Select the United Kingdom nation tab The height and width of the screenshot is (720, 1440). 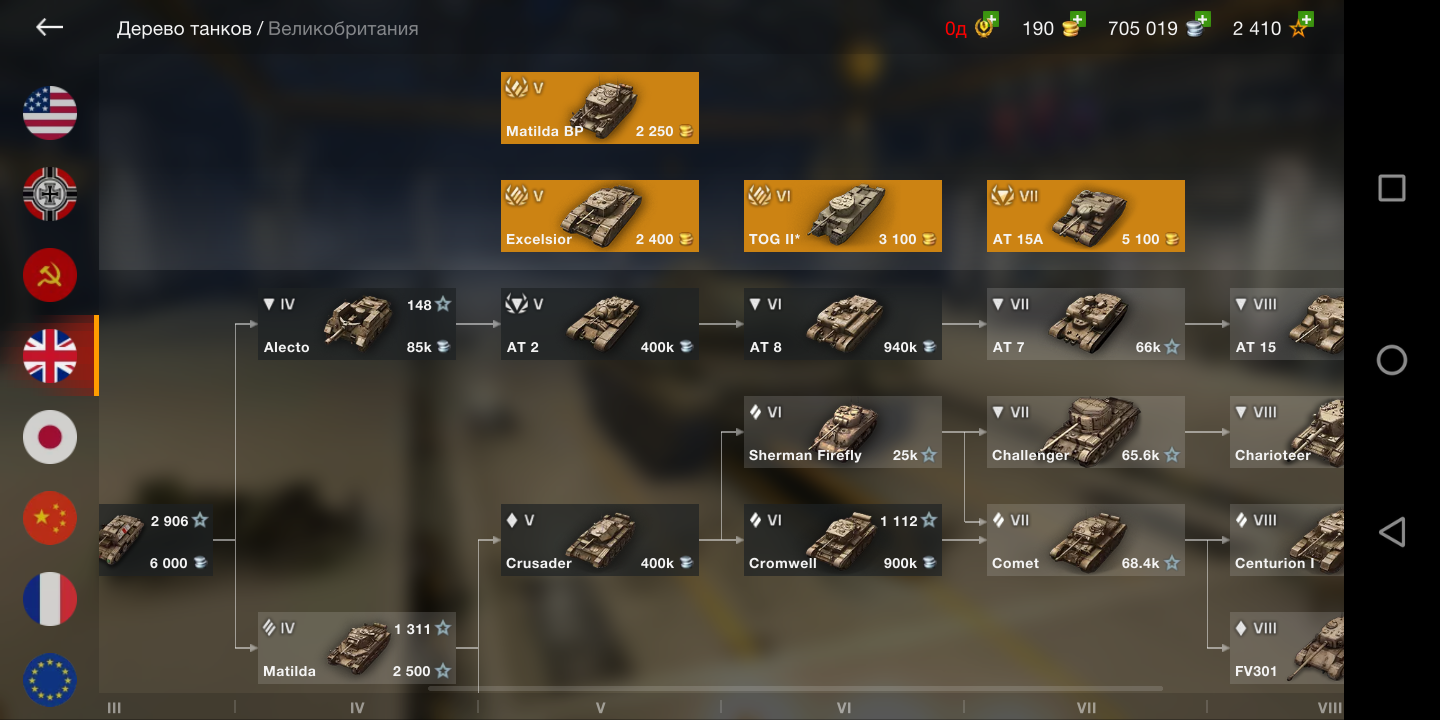[50, 355]
